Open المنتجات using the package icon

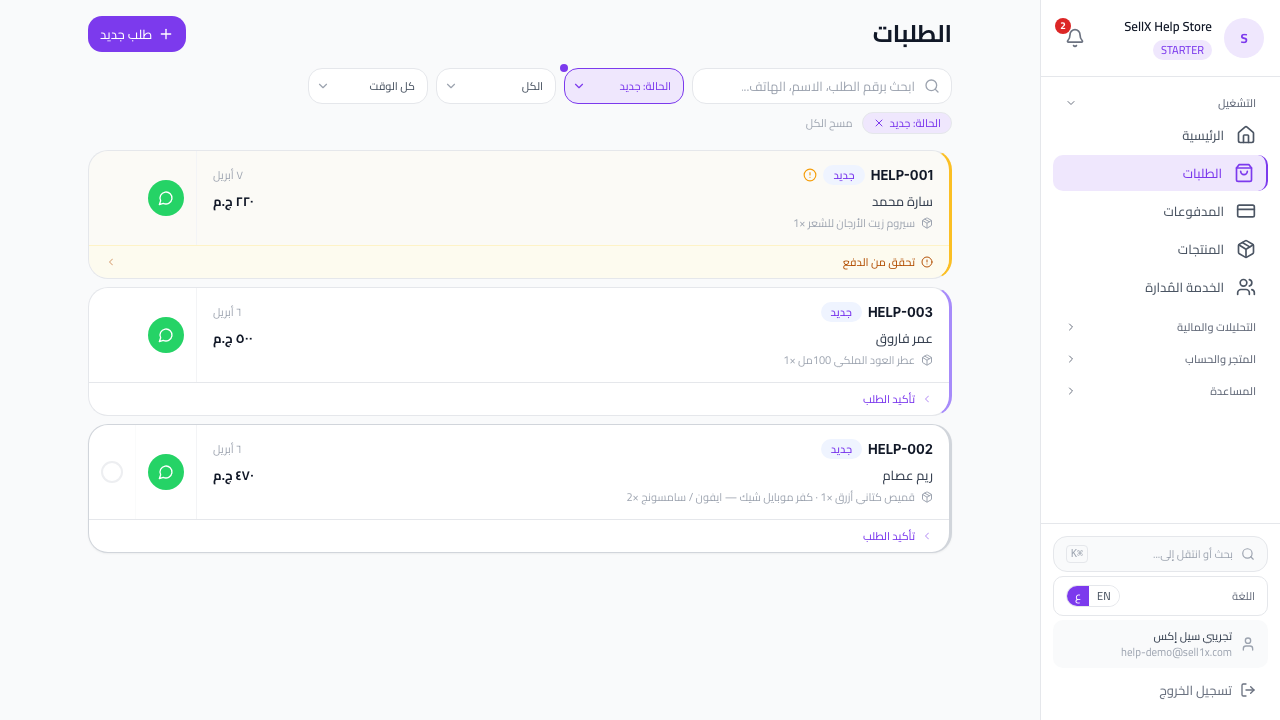click(x=1246, y=249)
